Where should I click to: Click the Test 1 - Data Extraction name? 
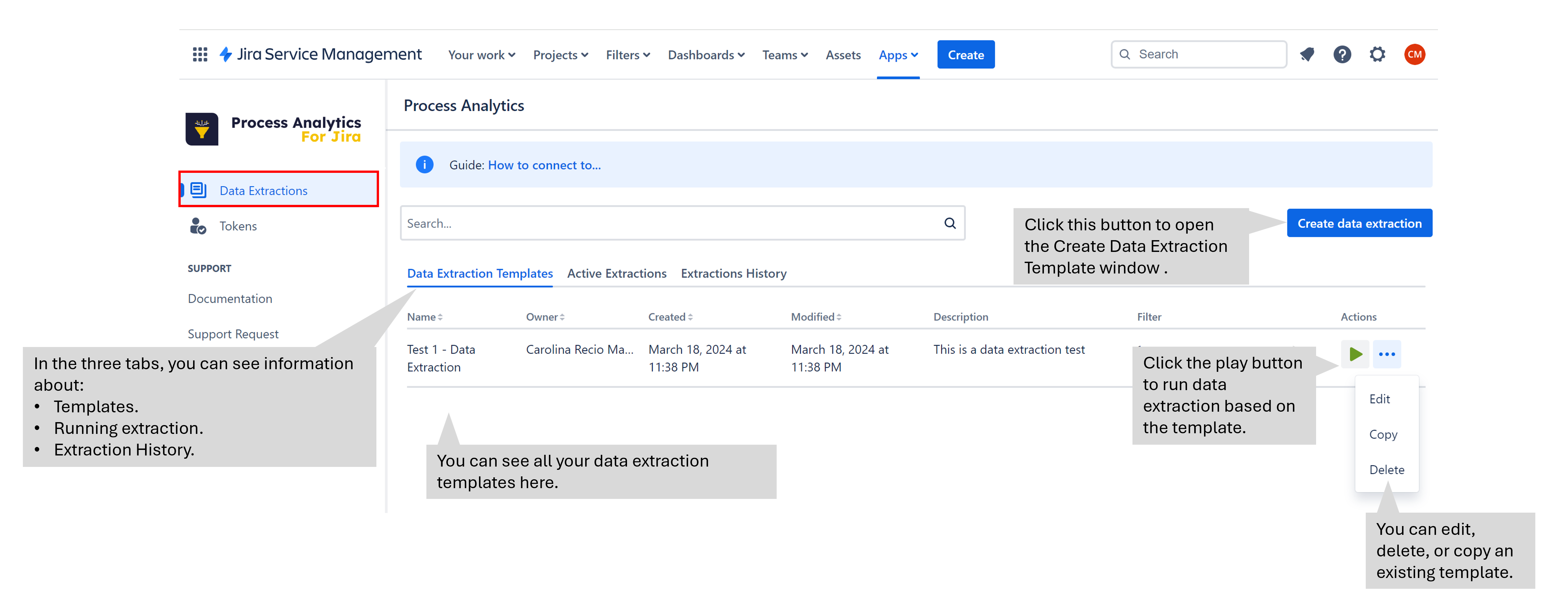point(441,358)
